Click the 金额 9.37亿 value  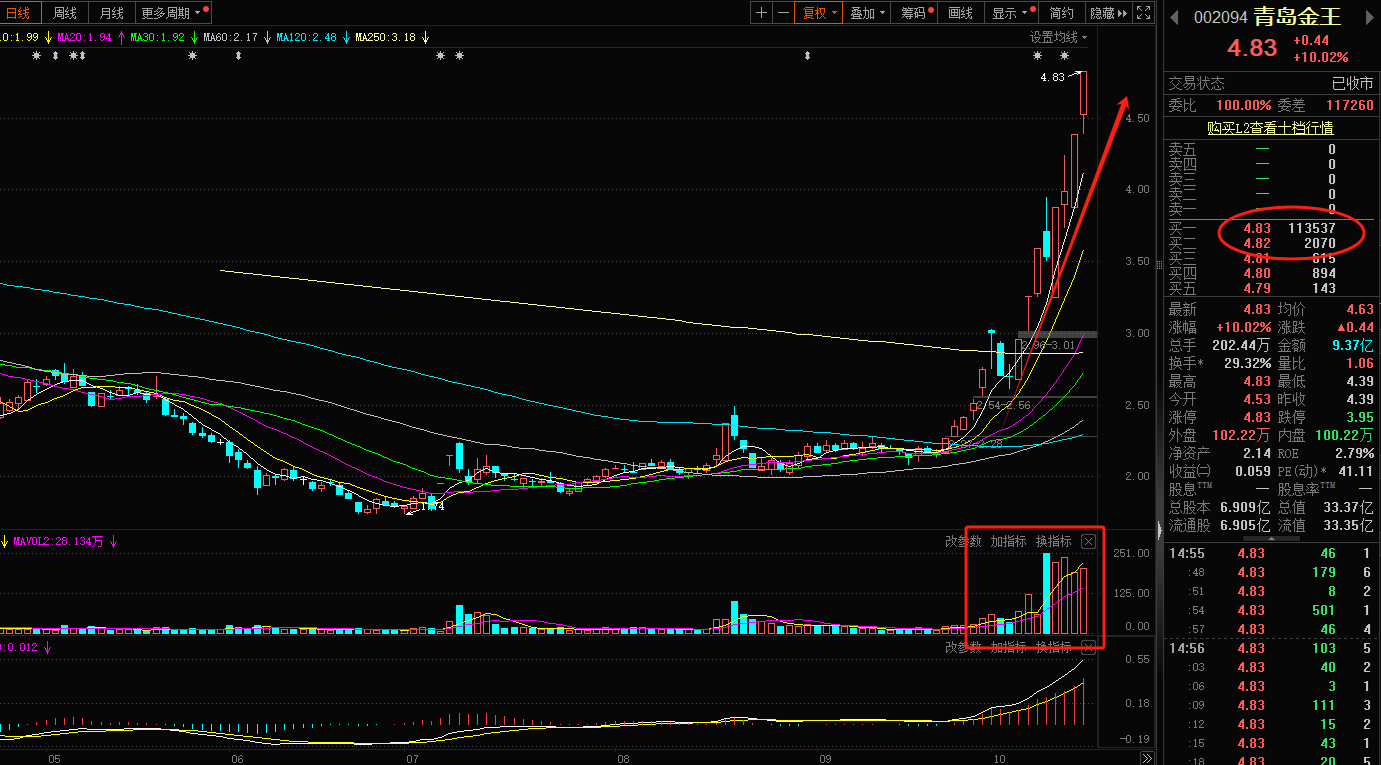[x=1353, y=346]
